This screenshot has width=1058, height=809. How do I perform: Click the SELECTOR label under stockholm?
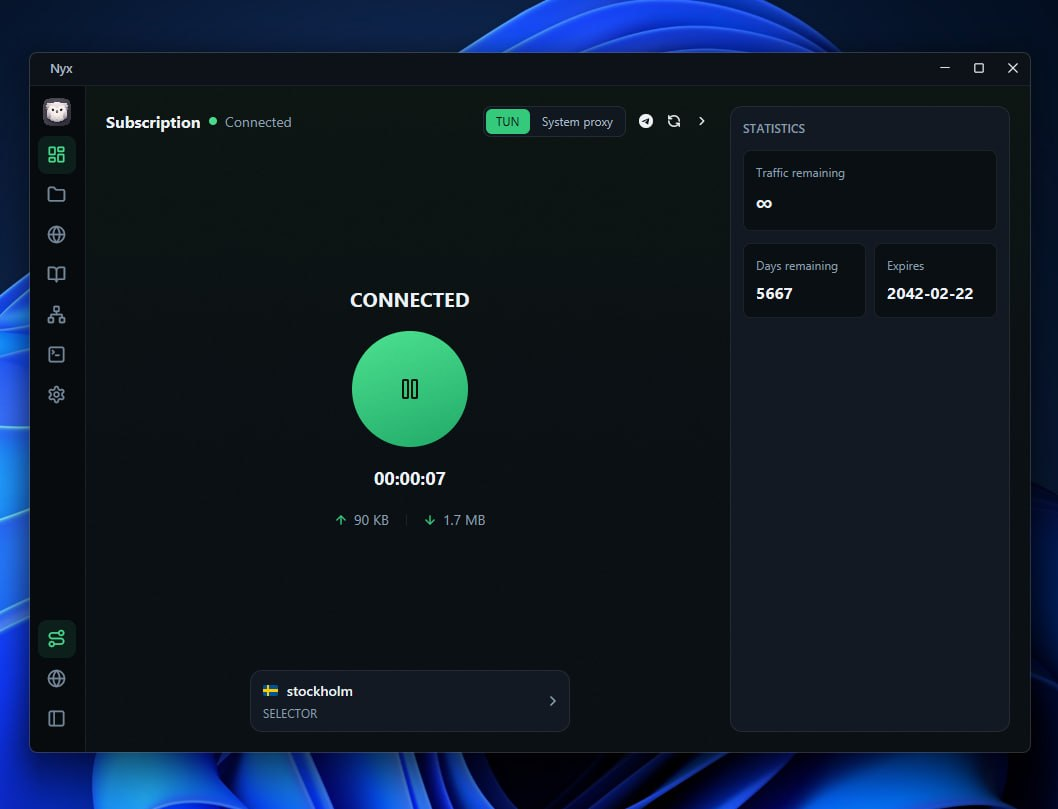click(290, 713)
